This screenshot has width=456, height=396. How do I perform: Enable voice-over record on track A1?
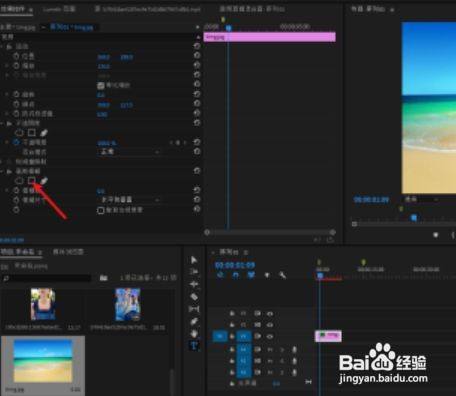pyautogui.click(x=294, y=349)
